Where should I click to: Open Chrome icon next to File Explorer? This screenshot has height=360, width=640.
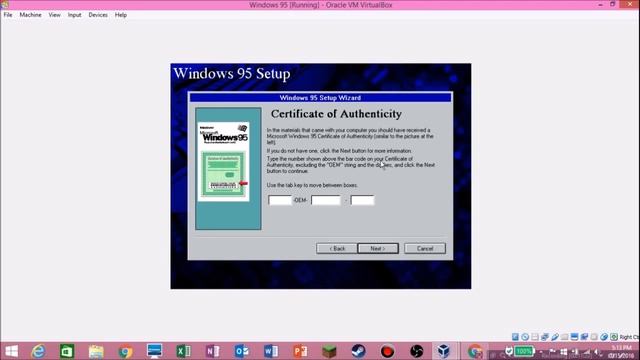pos(125,351)
